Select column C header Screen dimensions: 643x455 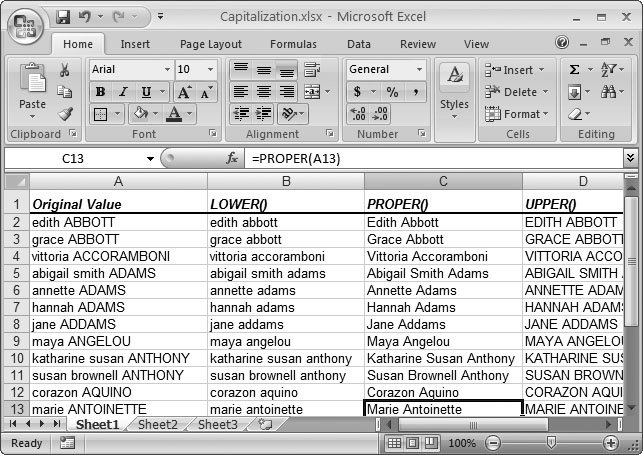point(443,181)
